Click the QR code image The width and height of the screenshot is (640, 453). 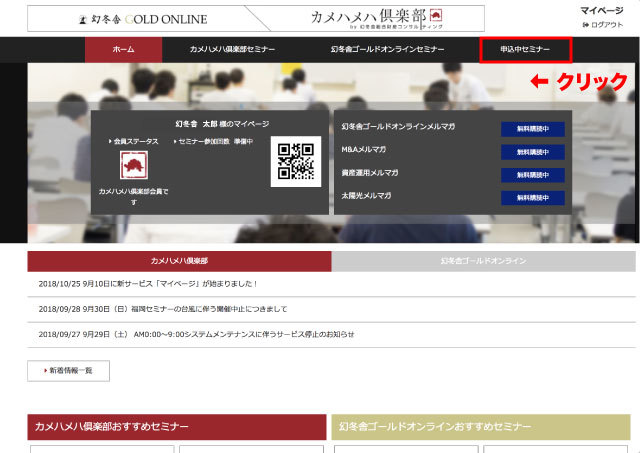295,162
